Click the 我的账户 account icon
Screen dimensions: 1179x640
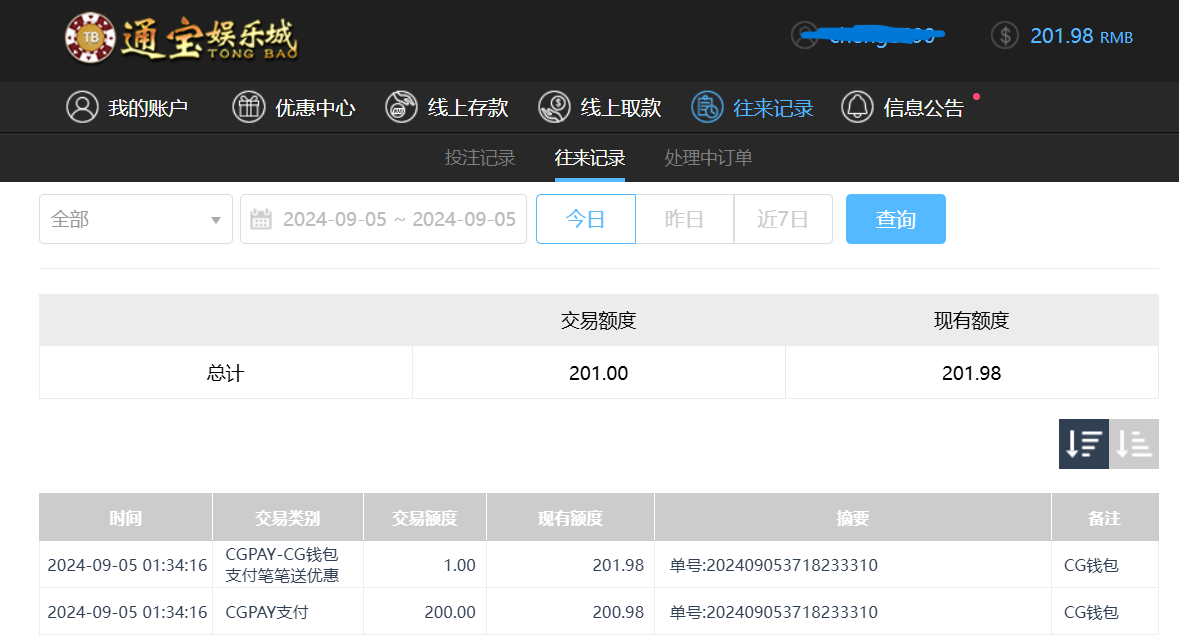click(x=82, y=107)
